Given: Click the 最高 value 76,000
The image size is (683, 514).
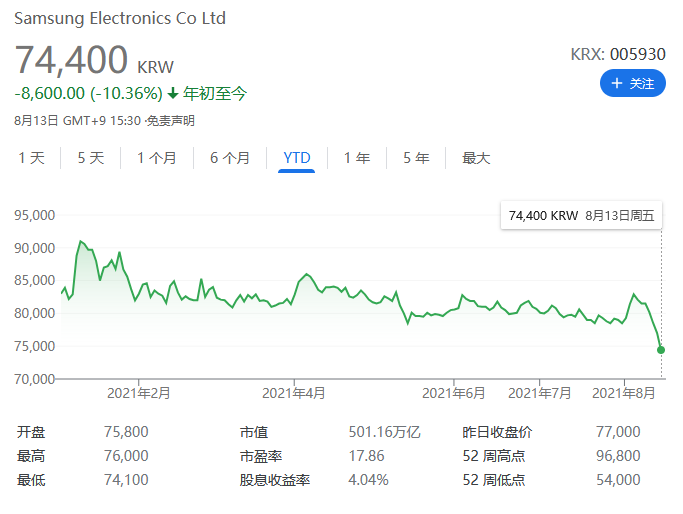Looking at the screenshot, I should [126, 456].
